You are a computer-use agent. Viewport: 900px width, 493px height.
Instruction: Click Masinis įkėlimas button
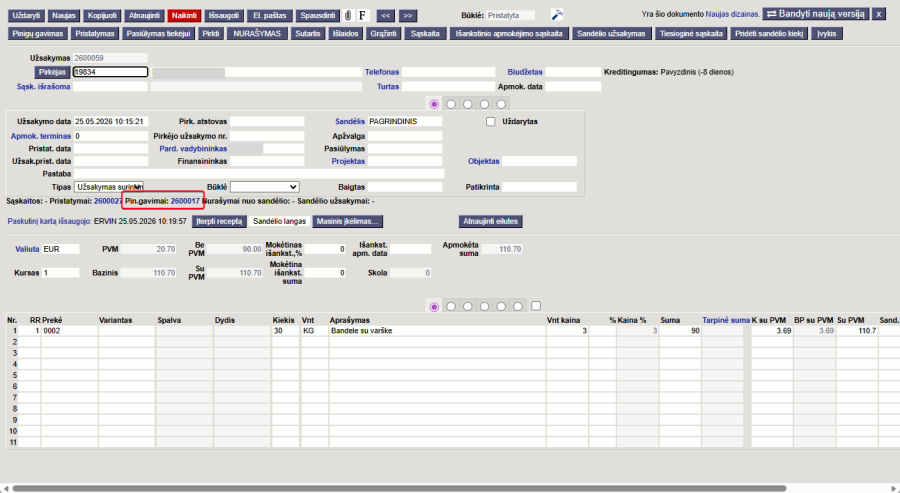(x=347, y=222)
